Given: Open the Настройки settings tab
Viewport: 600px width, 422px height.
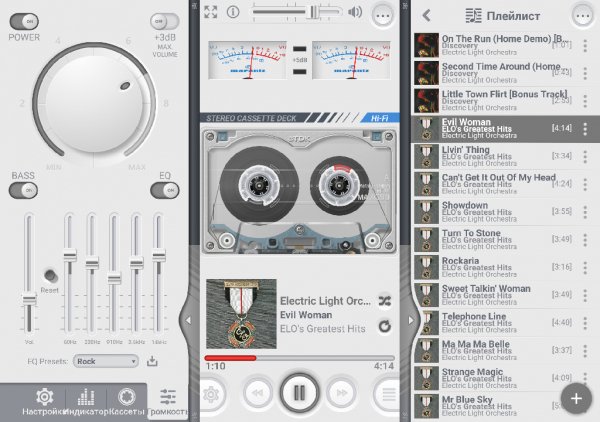Looking at the screenshot, I should click(43, 402).
